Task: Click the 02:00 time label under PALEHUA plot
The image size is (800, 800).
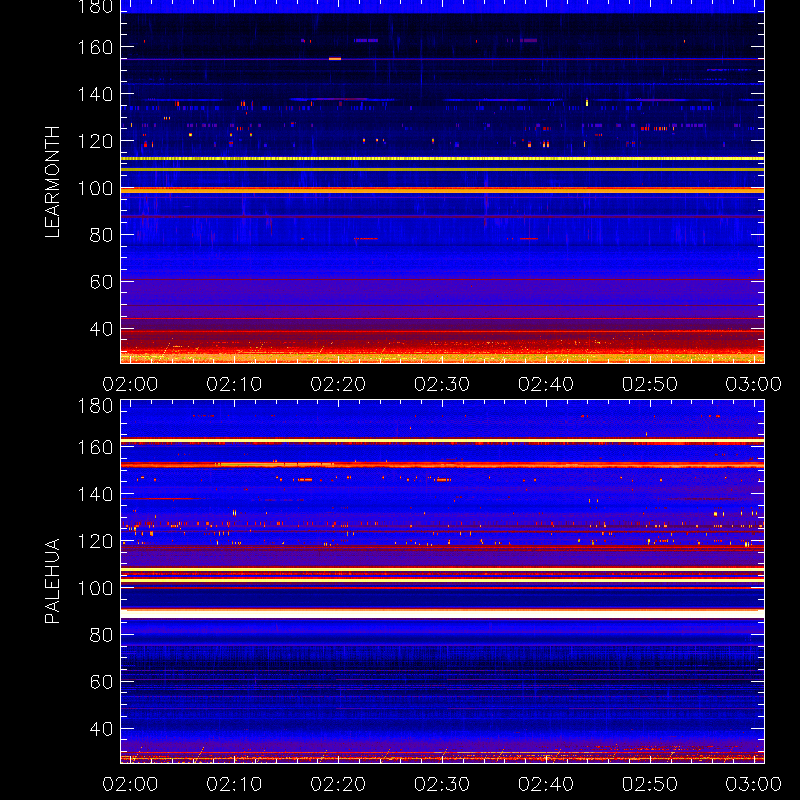Action: [130, 784]
